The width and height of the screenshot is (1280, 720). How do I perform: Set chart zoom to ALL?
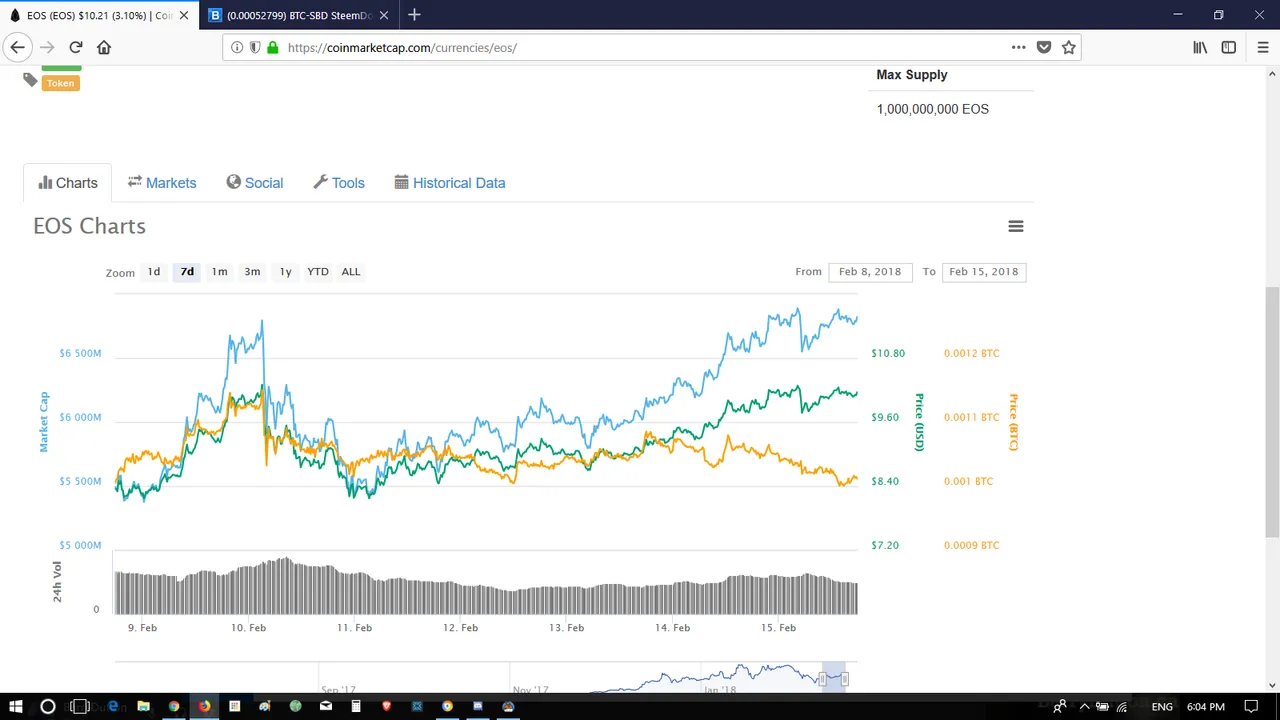[x=351, y=272]
